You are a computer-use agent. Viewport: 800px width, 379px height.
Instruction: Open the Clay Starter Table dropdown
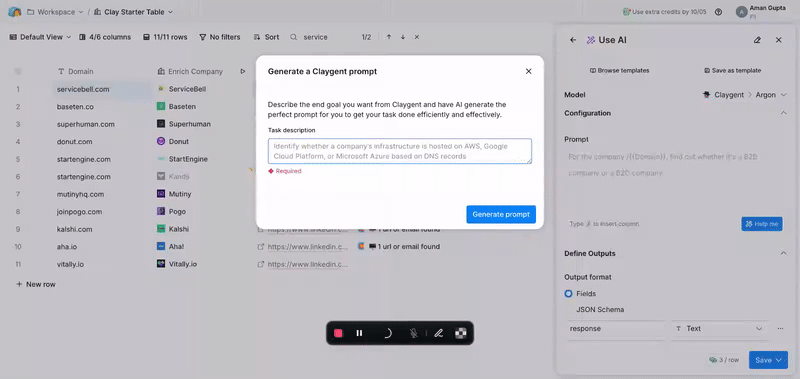pos(134,12)
